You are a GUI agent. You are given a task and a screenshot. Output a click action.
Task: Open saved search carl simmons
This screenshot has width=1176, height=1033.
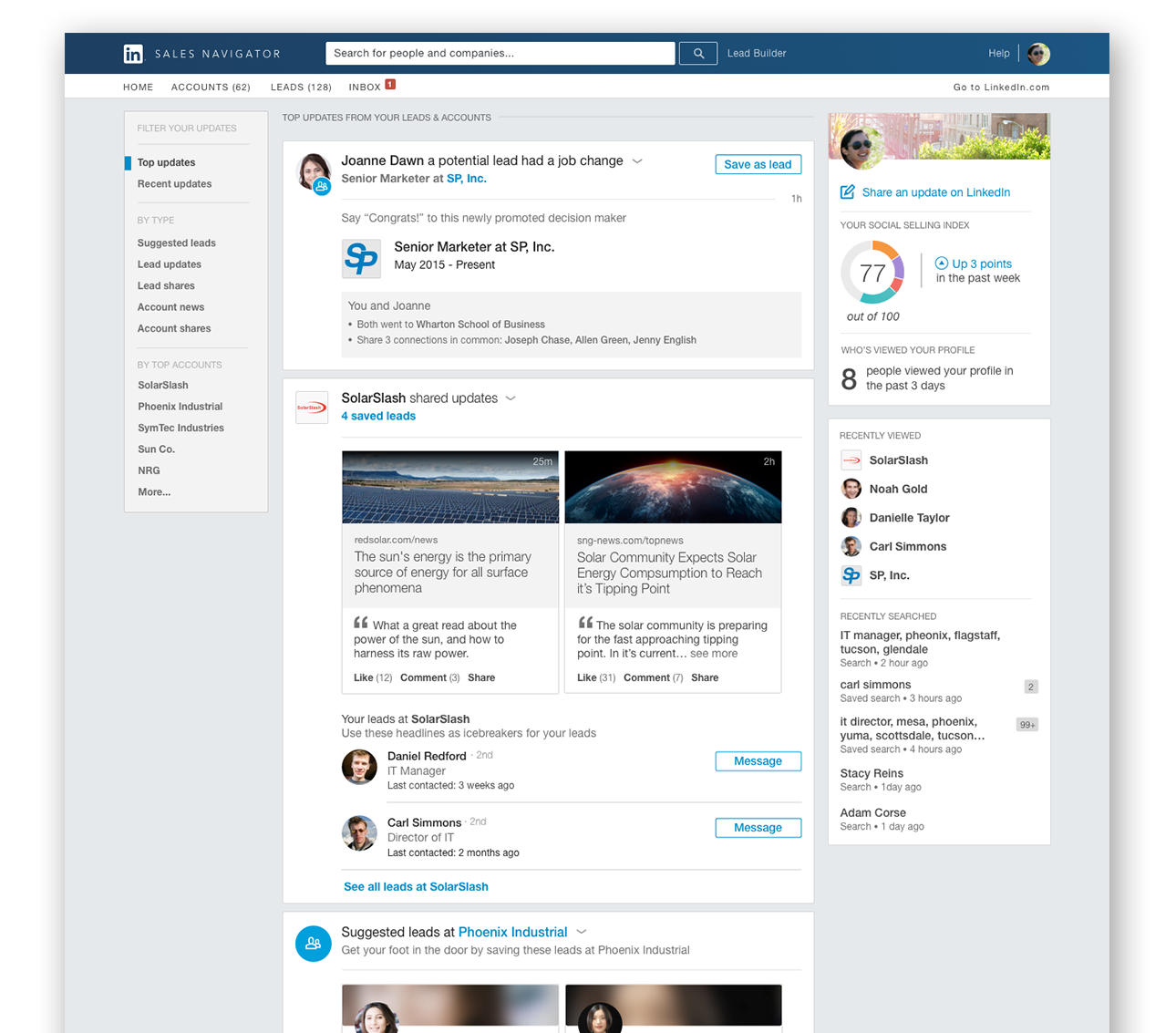click(875, 685)
